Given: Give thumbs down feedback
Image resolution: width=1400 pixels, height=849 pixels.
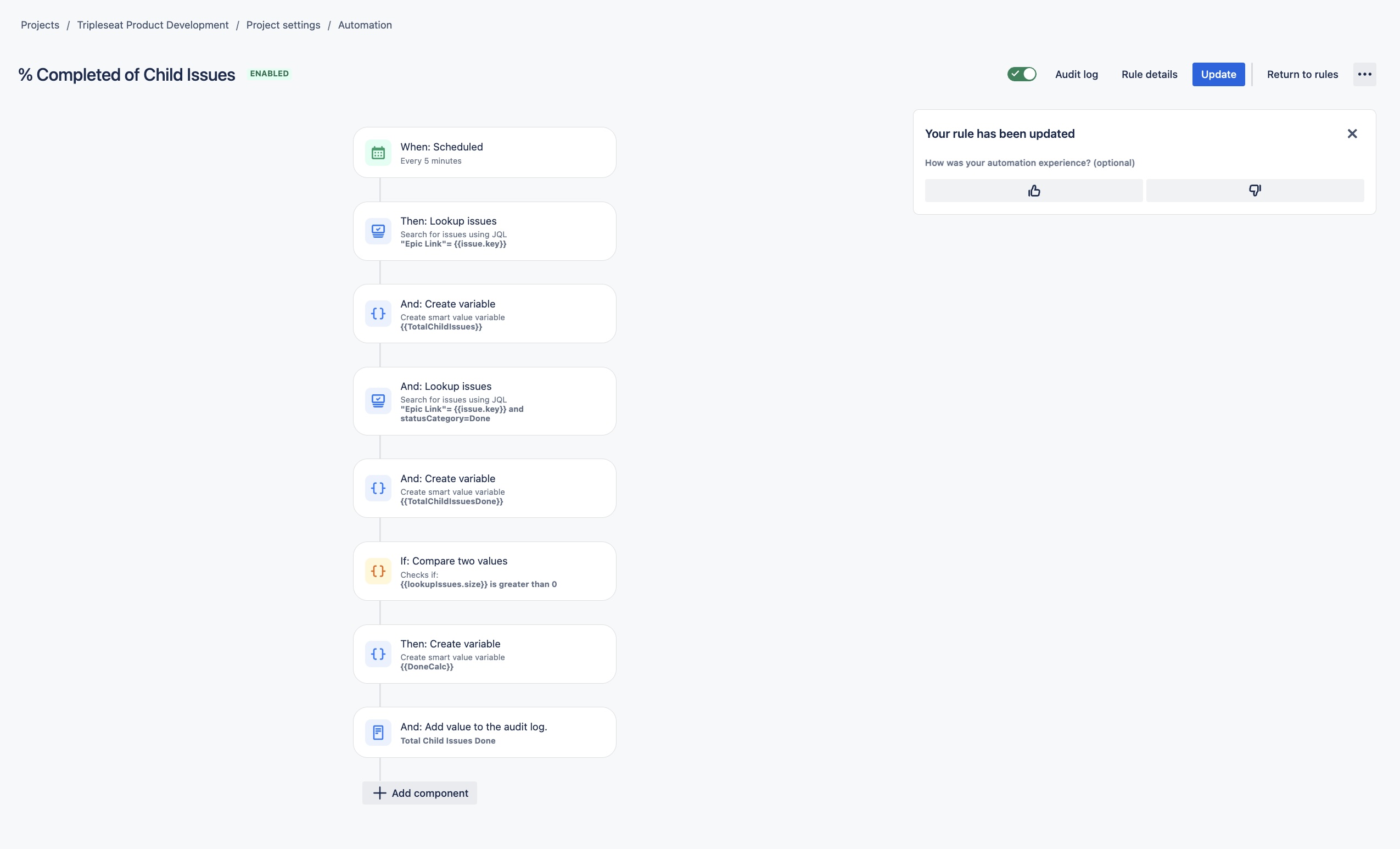Looking at the screenshot, I should (1255, 191).
